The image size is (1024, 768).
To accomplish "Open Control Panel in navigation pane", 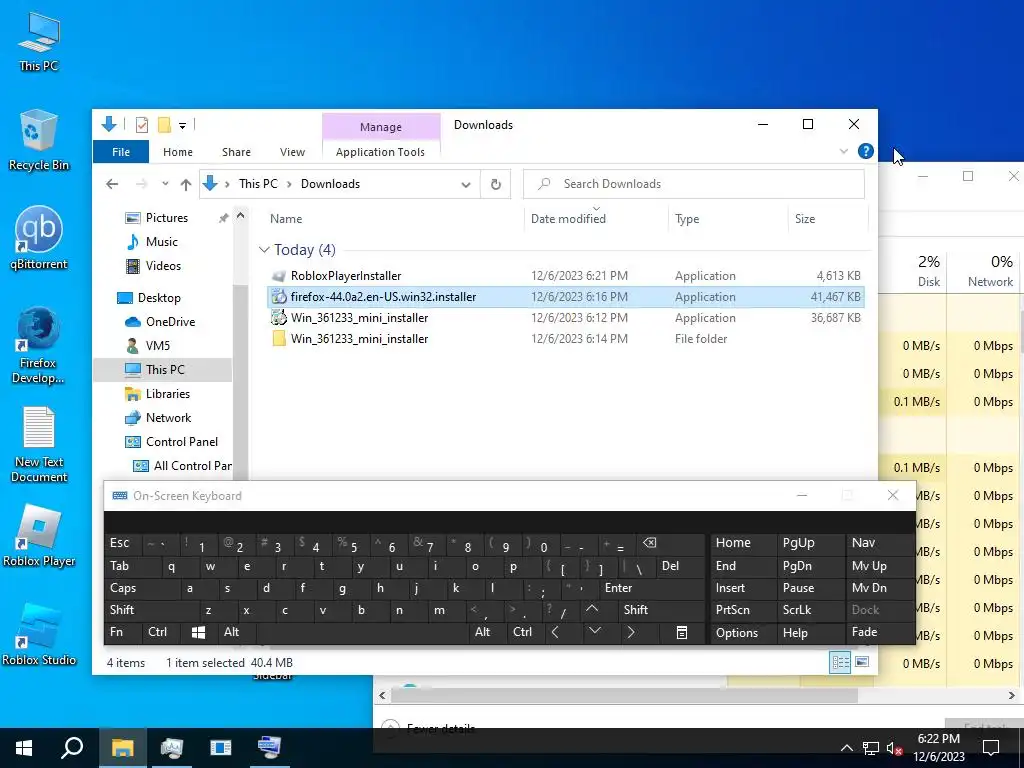I will click(182, 442).
